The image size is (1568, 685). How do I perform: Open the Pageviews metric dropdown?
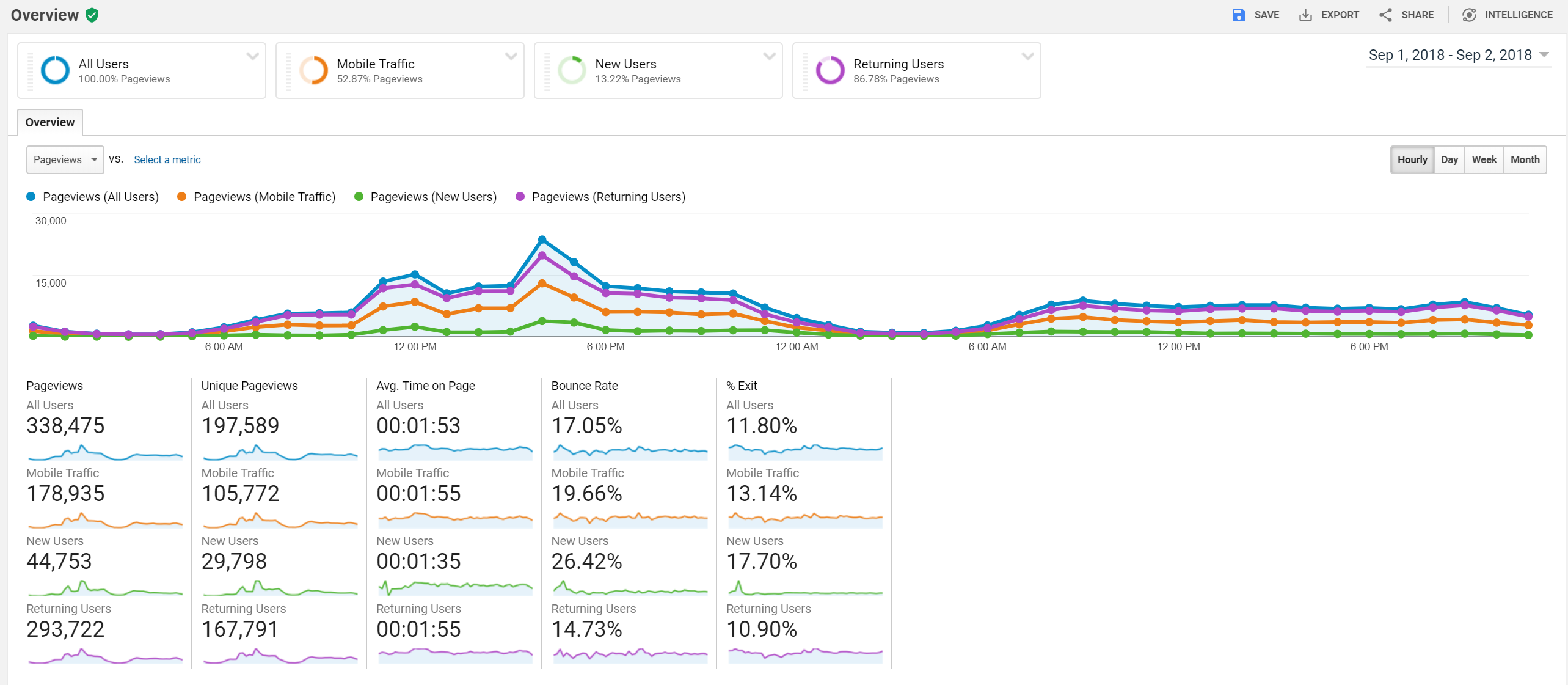[x=64, y=159]
